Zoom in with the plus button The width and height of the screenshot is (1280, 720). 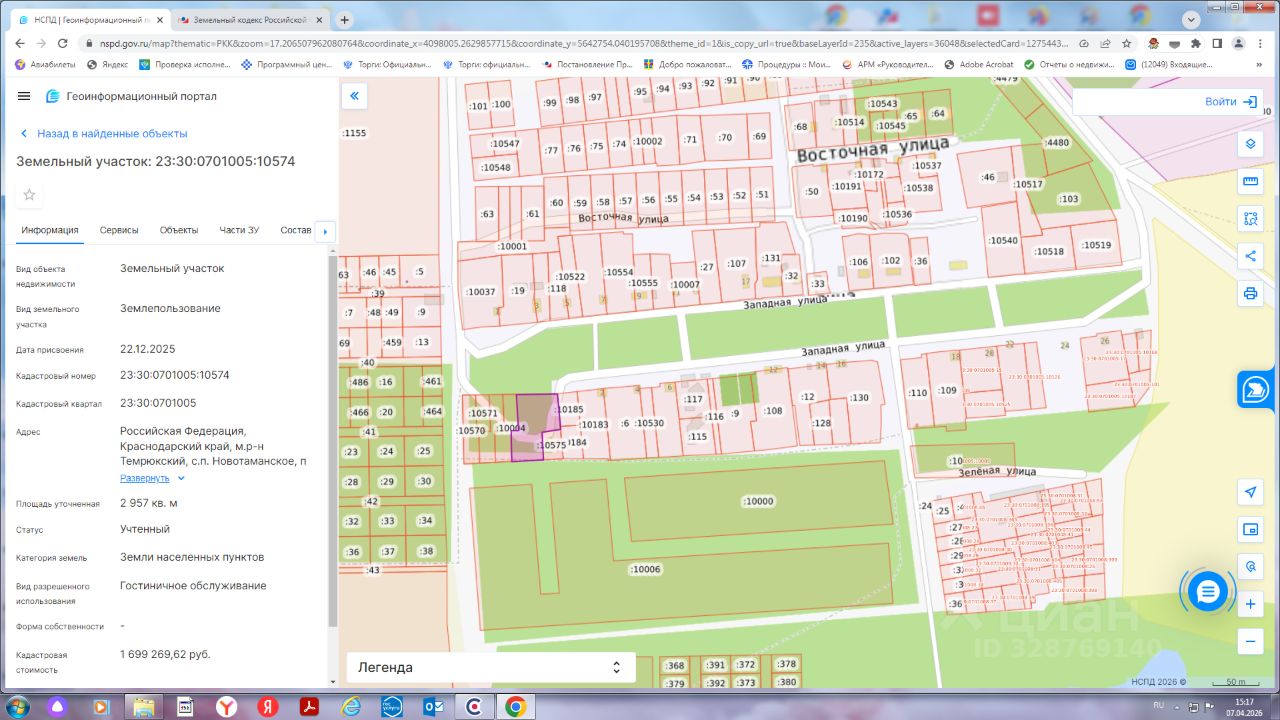(x=1249, y=604)
